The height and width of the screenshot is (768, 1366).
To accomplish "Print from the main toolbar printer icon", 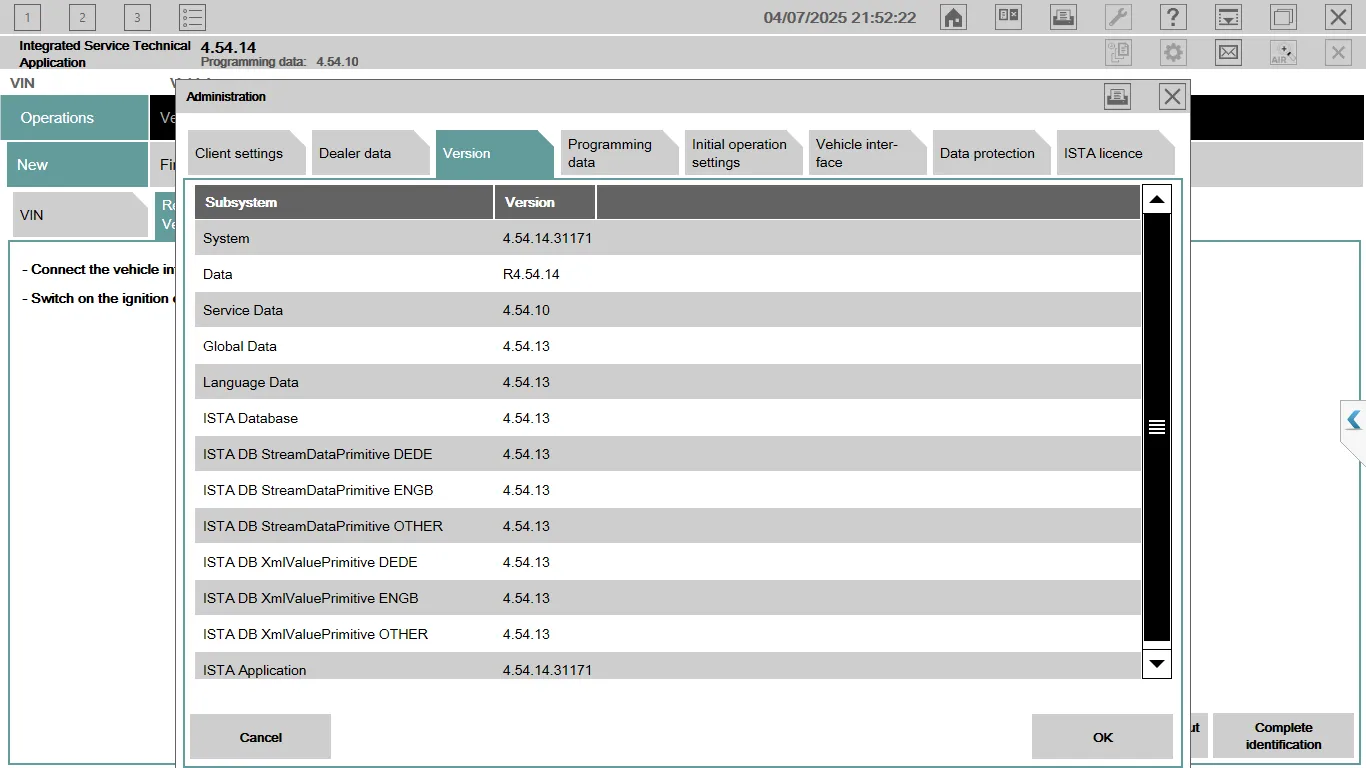I will pos(1063,17).
